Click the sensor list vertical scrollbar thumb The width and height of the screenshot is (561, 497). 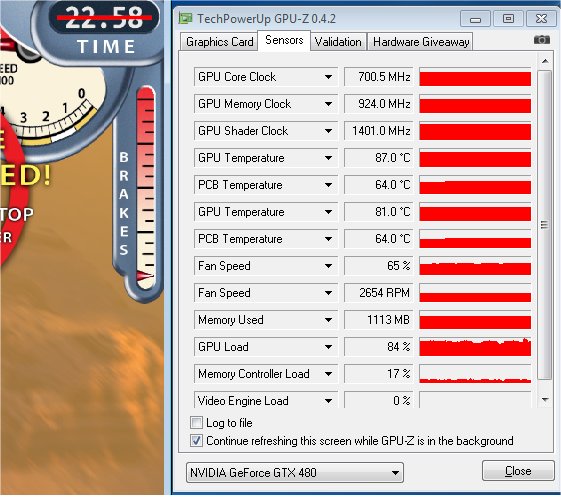click(545, 225)
